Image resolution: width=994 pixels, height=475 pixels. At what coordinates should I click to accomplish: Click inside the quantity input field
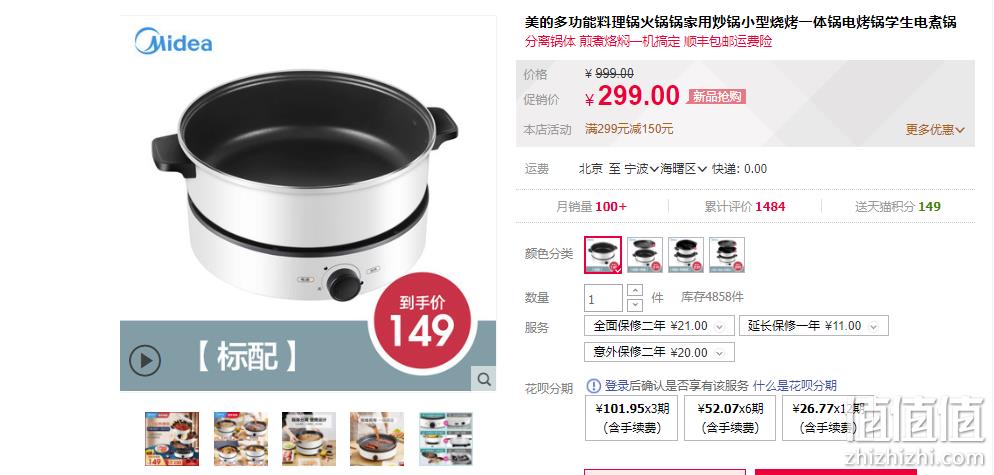603,298
